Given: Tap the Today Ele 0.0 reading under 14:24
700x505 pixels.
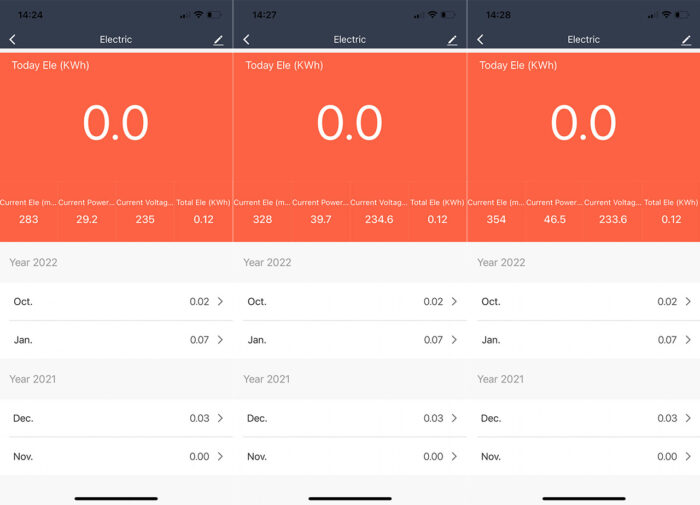Looking at the screenshot, I should (x=116, y=124).
